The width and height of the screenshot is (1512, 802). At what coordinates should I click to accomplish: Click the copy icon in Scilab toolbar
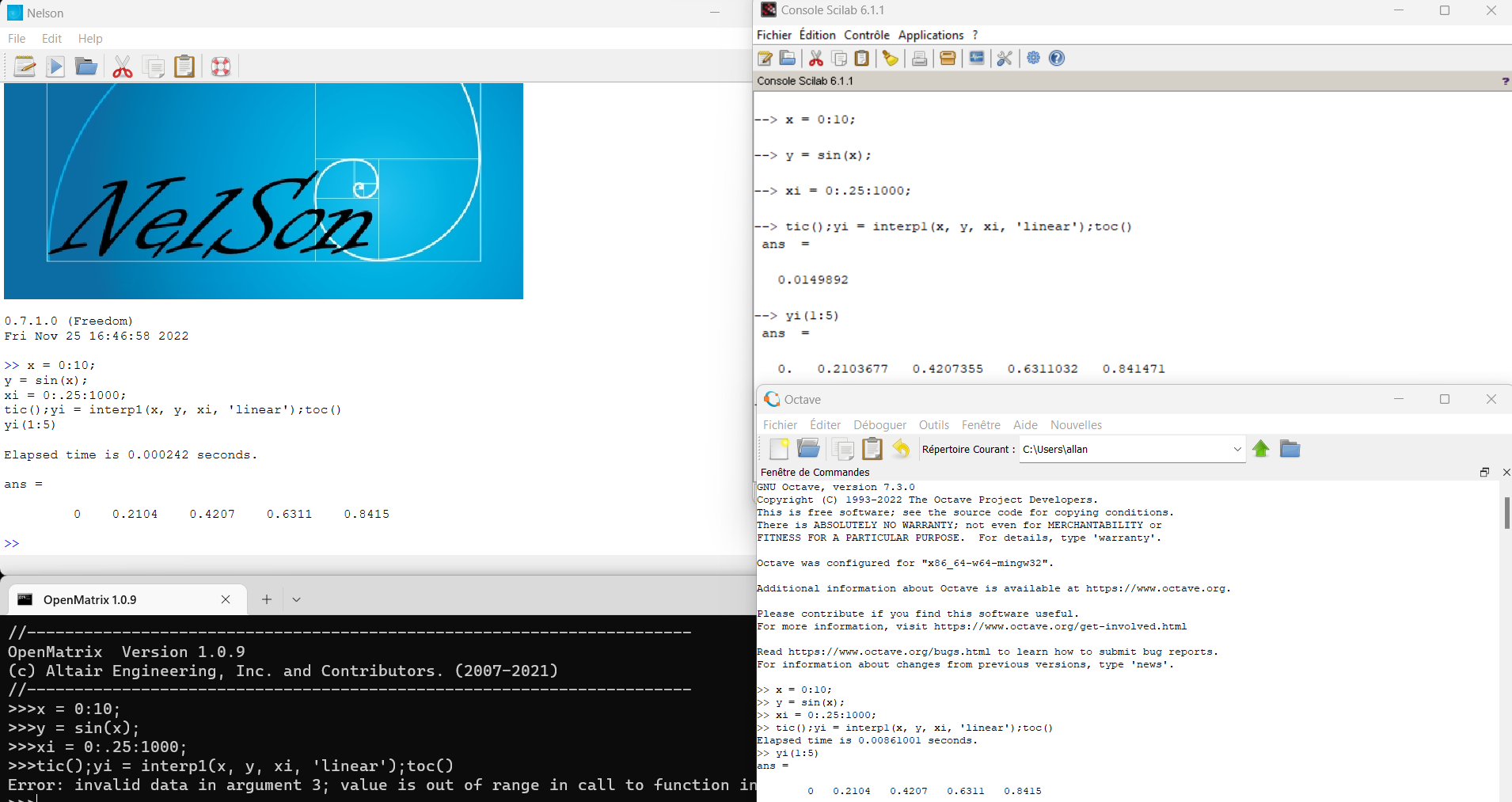[839, 58]
